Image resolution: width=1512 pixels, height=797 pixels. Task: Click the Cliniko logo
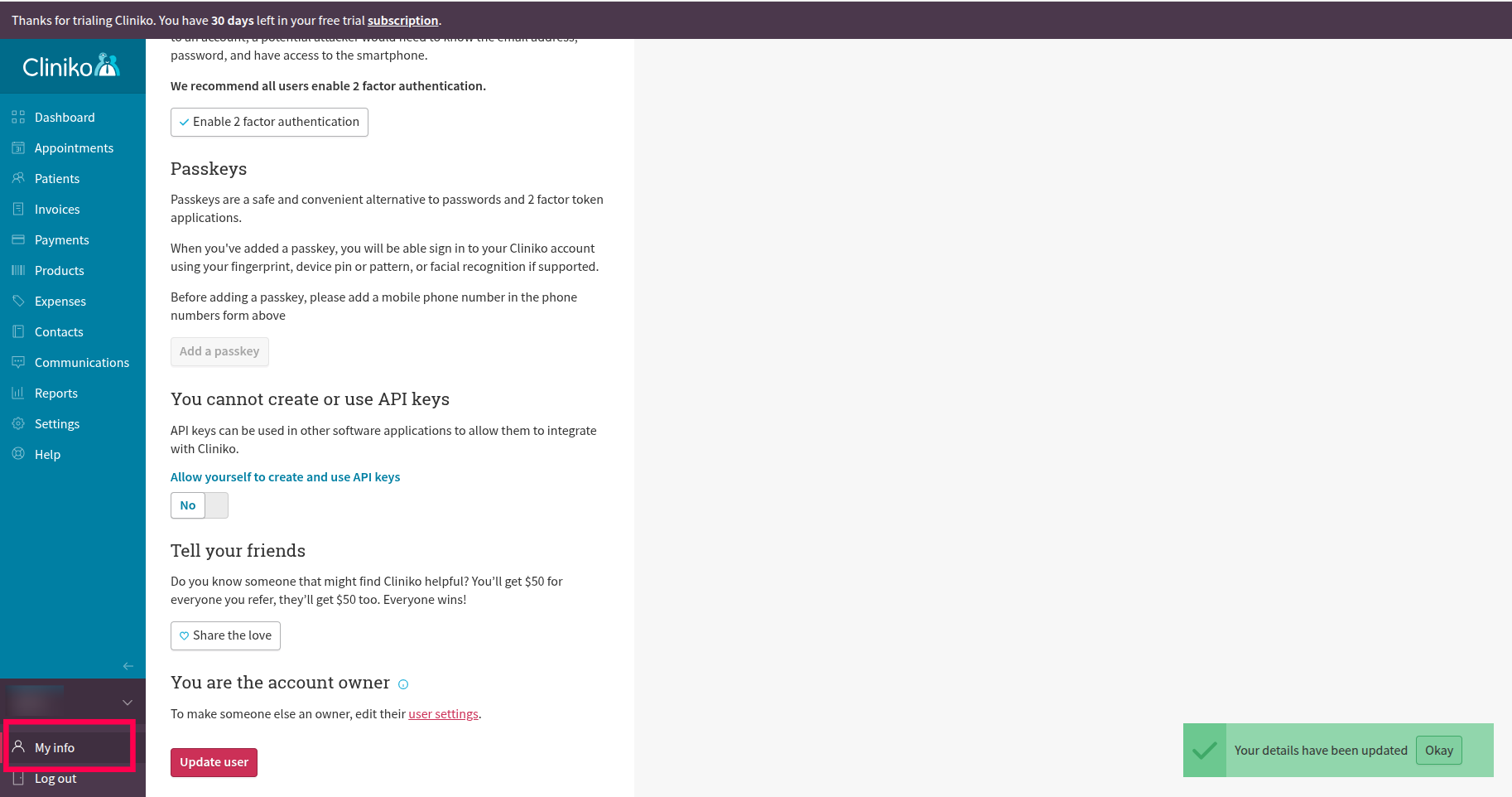[x=71, y=66]
